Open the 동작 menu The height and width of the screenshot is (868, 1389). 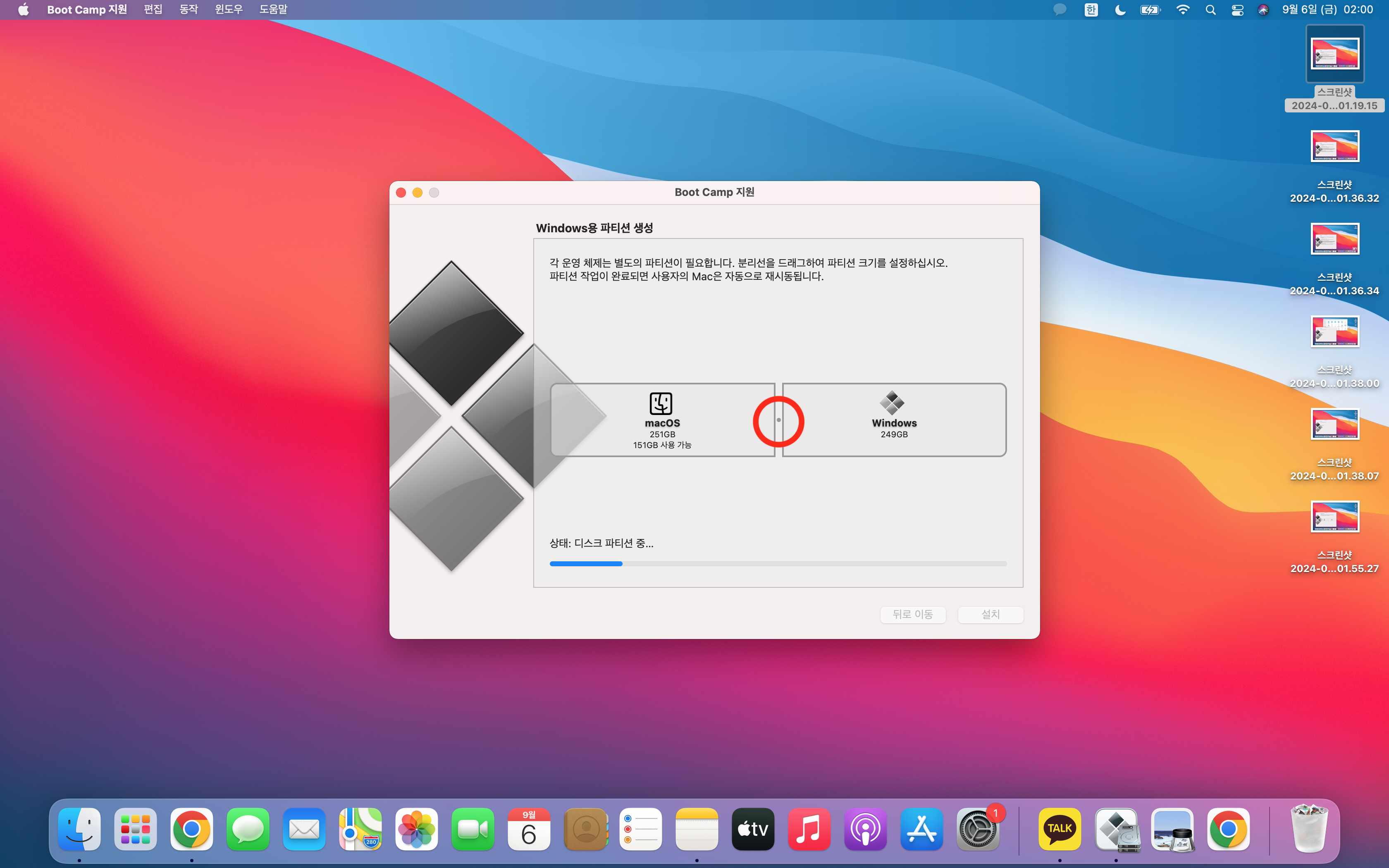coord(188,10)
